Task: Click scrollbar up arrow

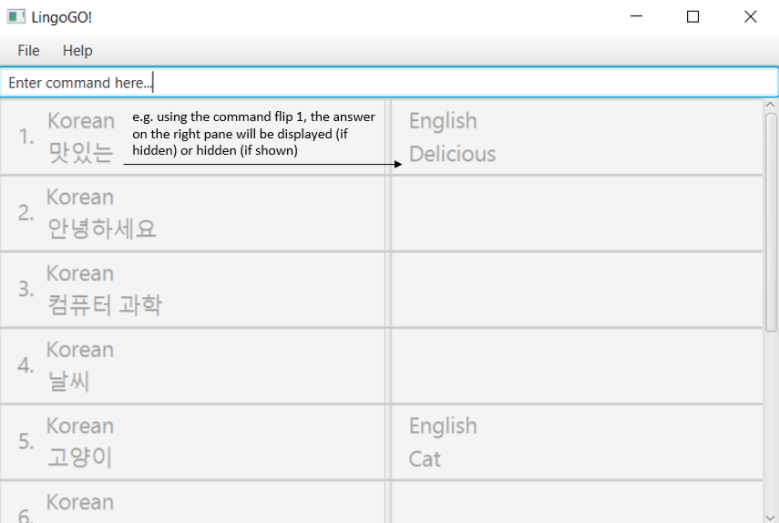Action: [770, 103]
